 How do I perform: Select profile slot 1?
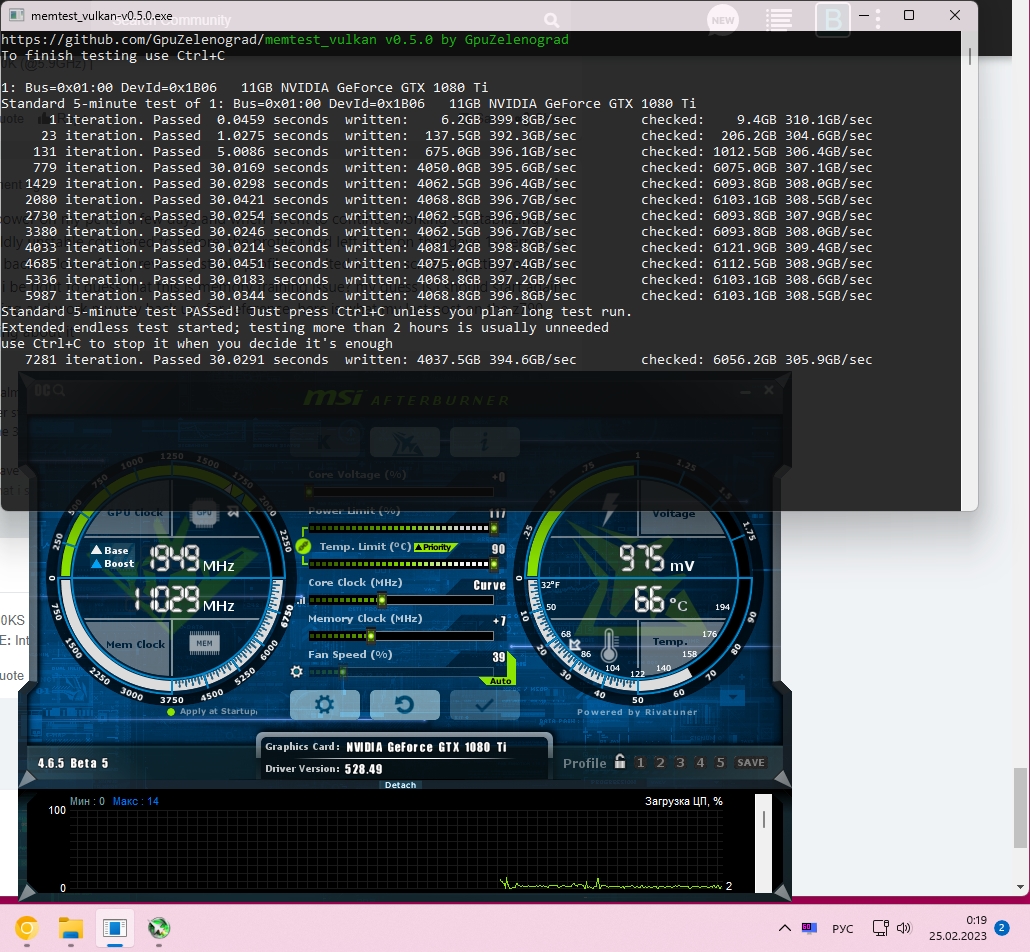[640, 763]
